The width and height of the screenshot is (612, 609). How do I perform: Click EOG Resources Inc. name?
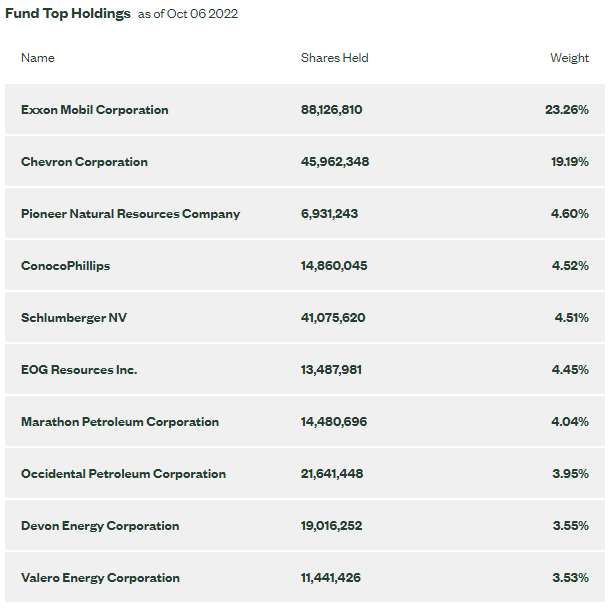[79, 370]
